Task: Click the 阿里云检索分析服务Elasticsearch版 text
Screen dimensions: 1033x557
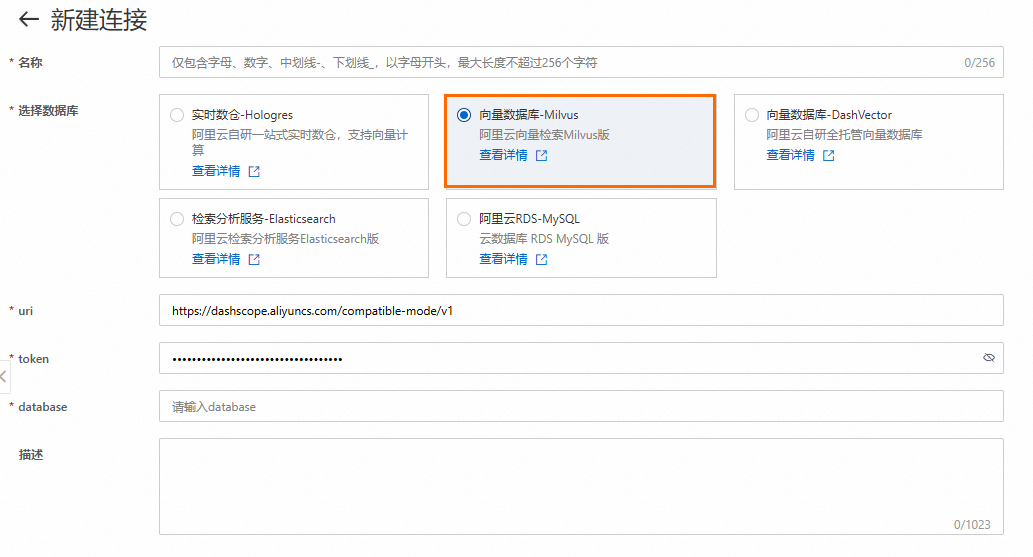Action: 285,239
